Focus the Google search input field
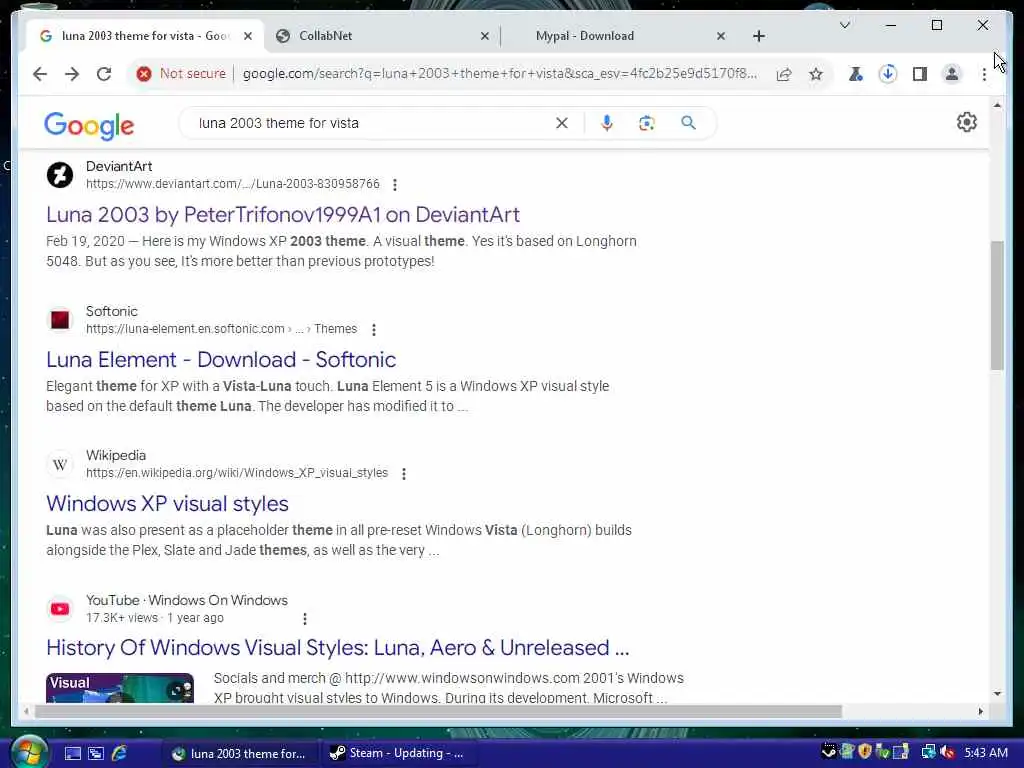Image resolution: width=1024 pixels, height=768 pixels. (372, 123)
